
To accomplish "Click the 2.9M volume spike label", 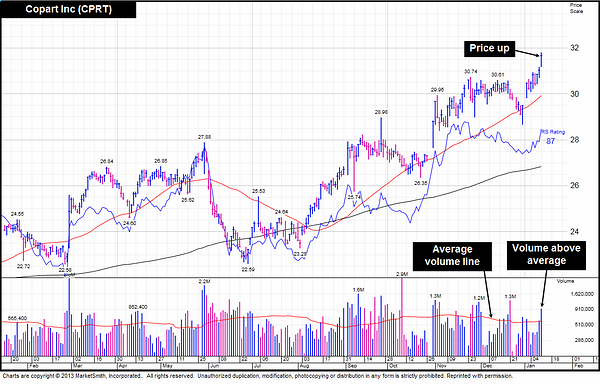I will coord(402,274).
